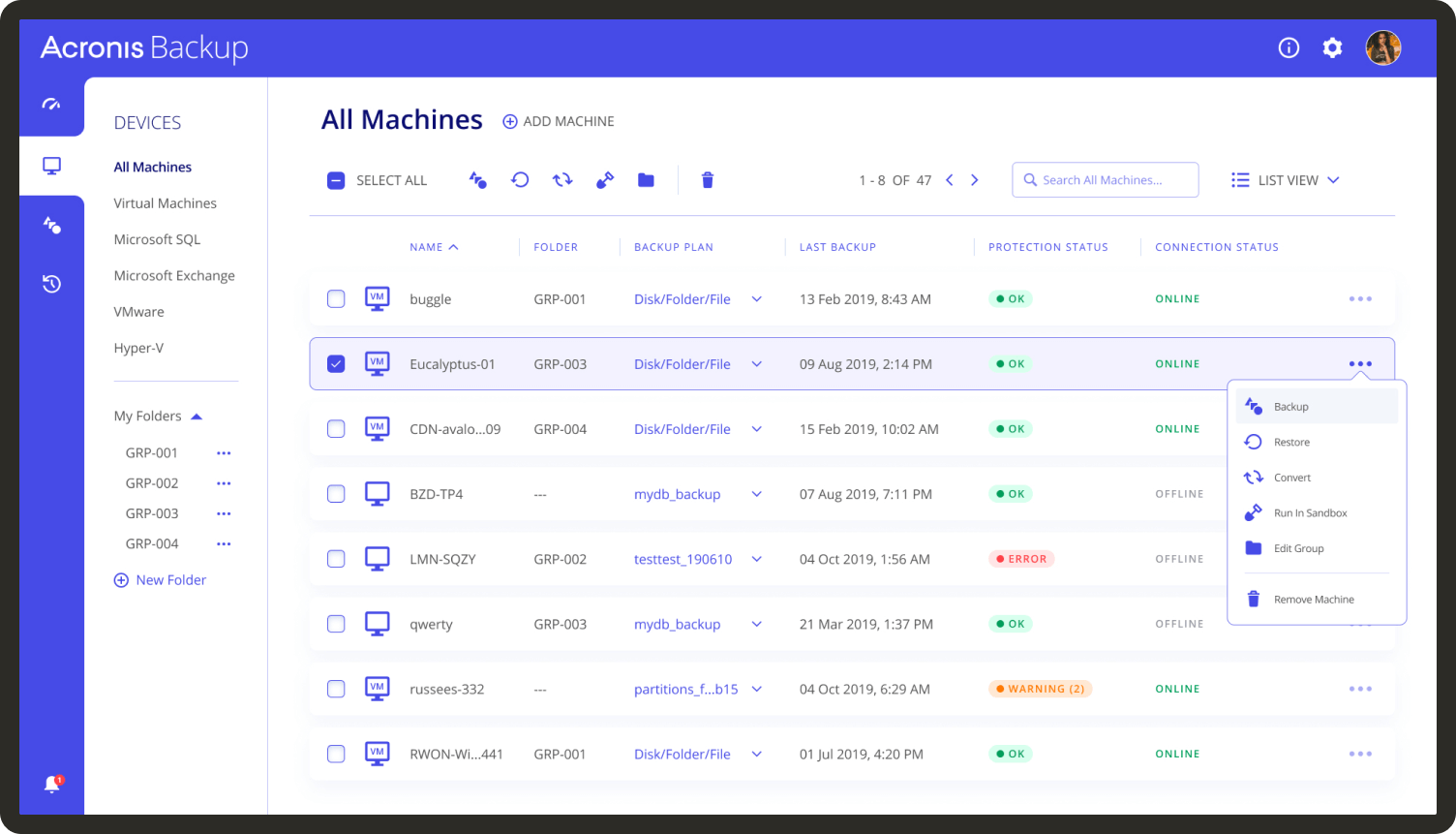
Task: Click inside the Search All Machines field
Action: coord(1105,179)
